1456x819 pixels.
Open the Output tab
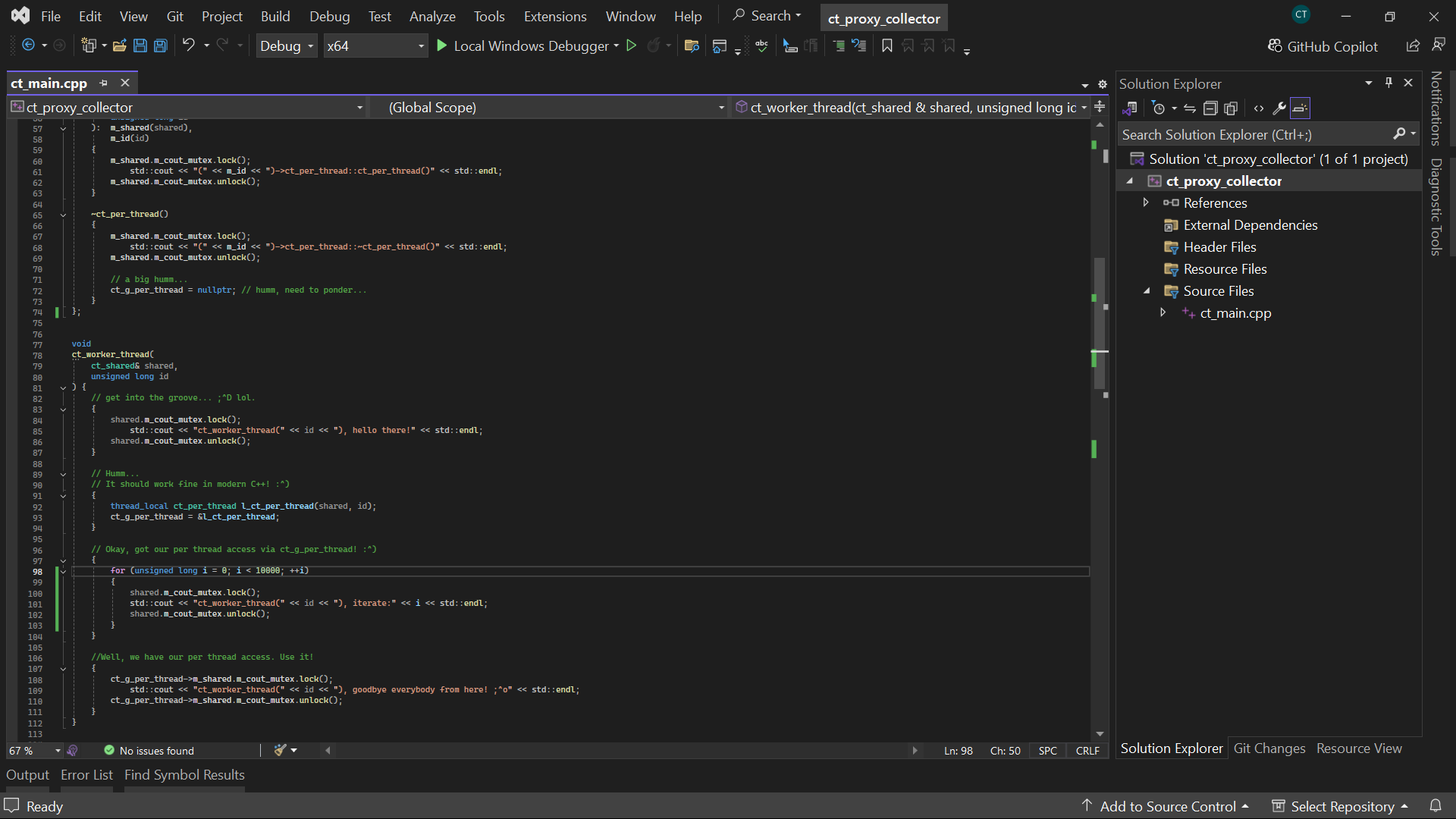click(x=27, y=775)
